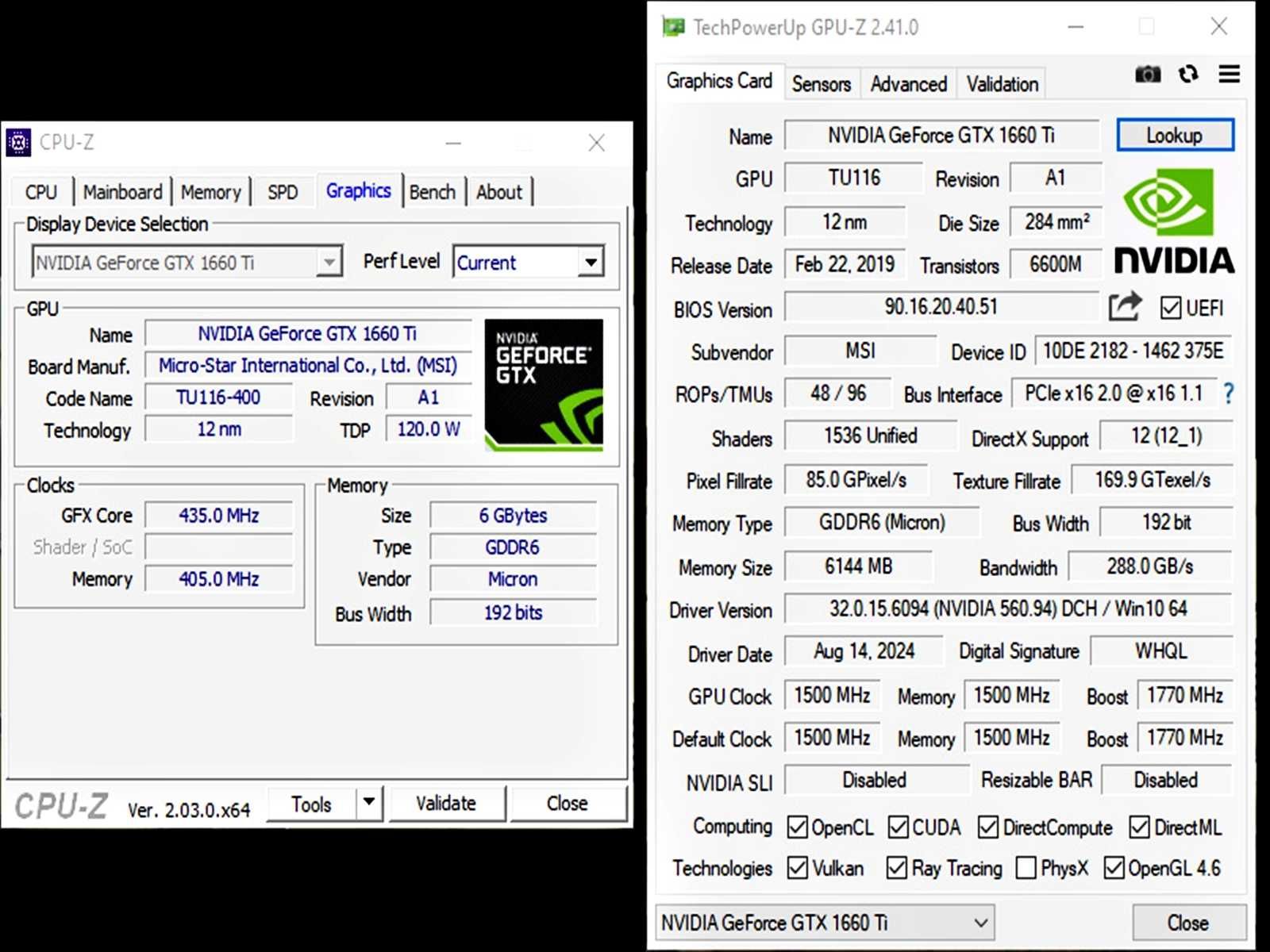Click the Device ID field
Screen dimensions: 1270x952
point(1133,351)
